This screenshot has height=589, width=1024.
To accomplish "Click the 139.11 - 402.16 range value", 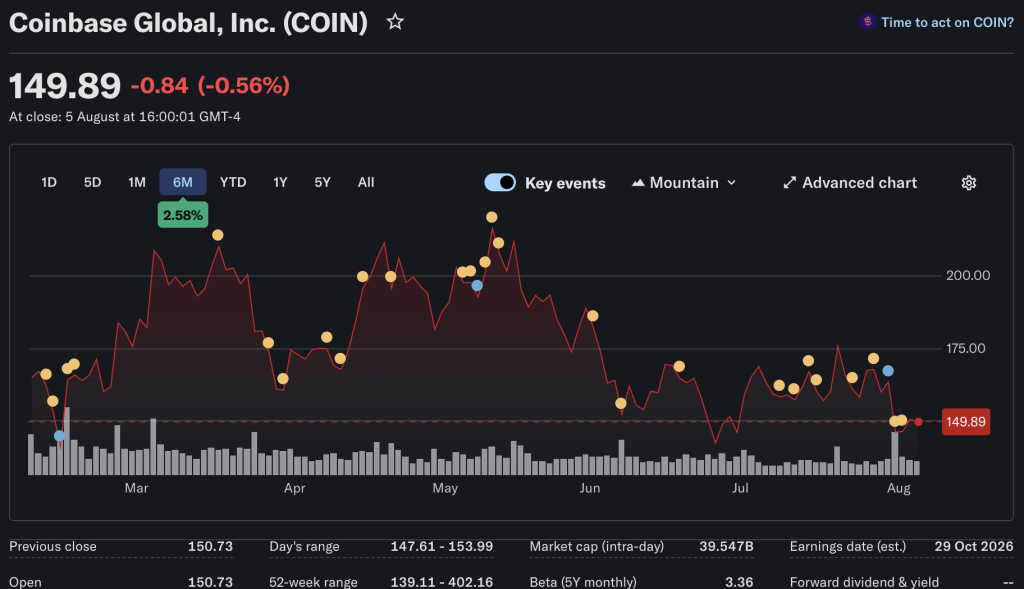I will click(441, 582).
